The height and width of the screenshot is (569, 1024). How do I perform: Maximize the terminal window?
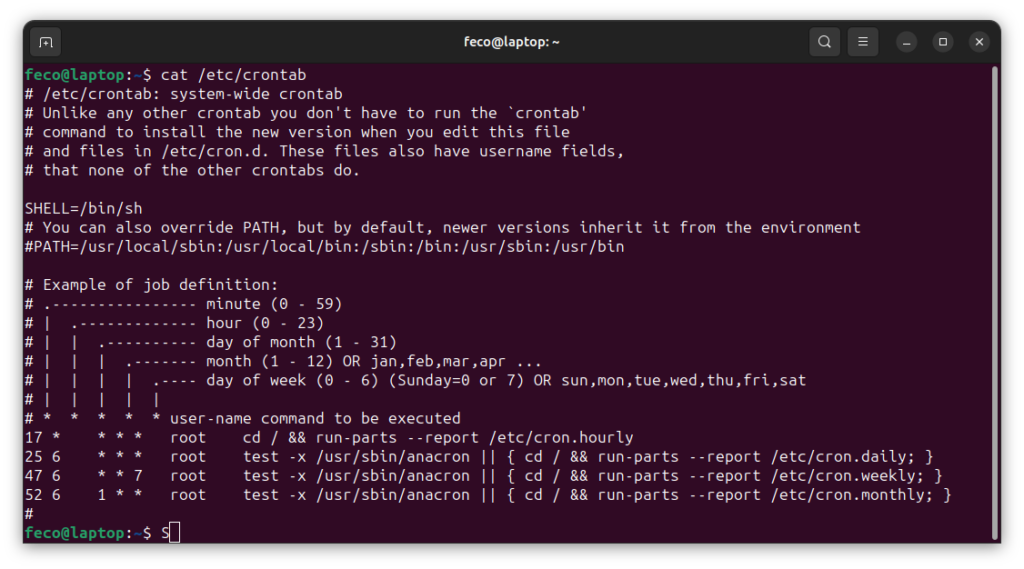942,42
